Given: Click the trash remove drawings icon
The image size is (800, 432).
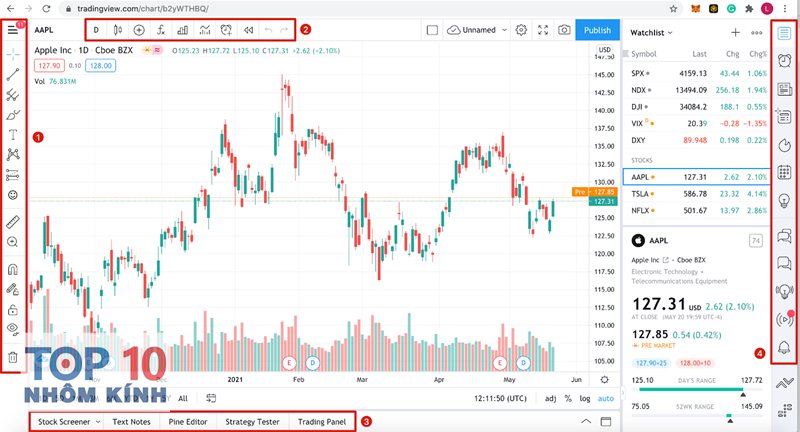Looking at the screenshot, I should point(13,357).
